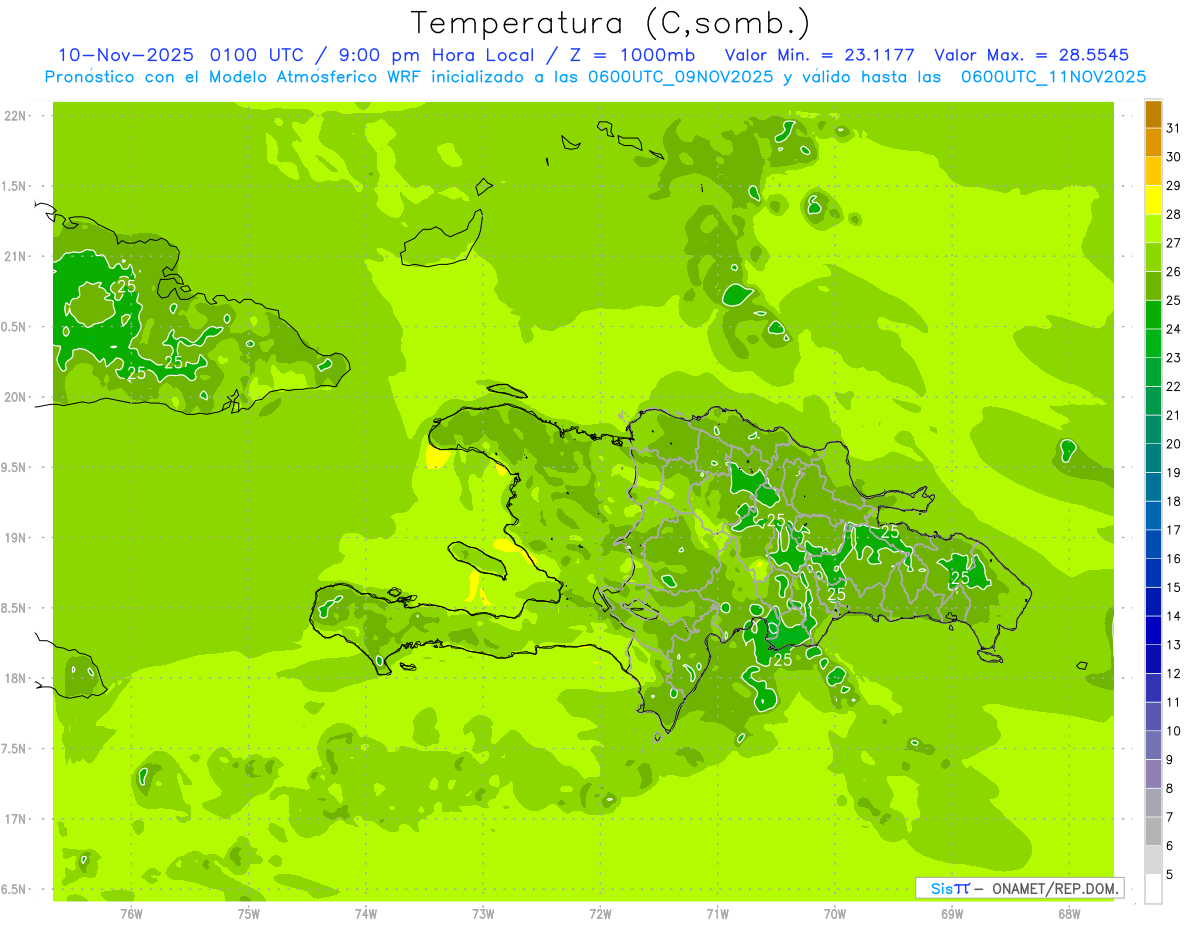Click the title "Temperatura (C,somb.)"
The width and height of the screenshot is (1200, 927).
610,23
